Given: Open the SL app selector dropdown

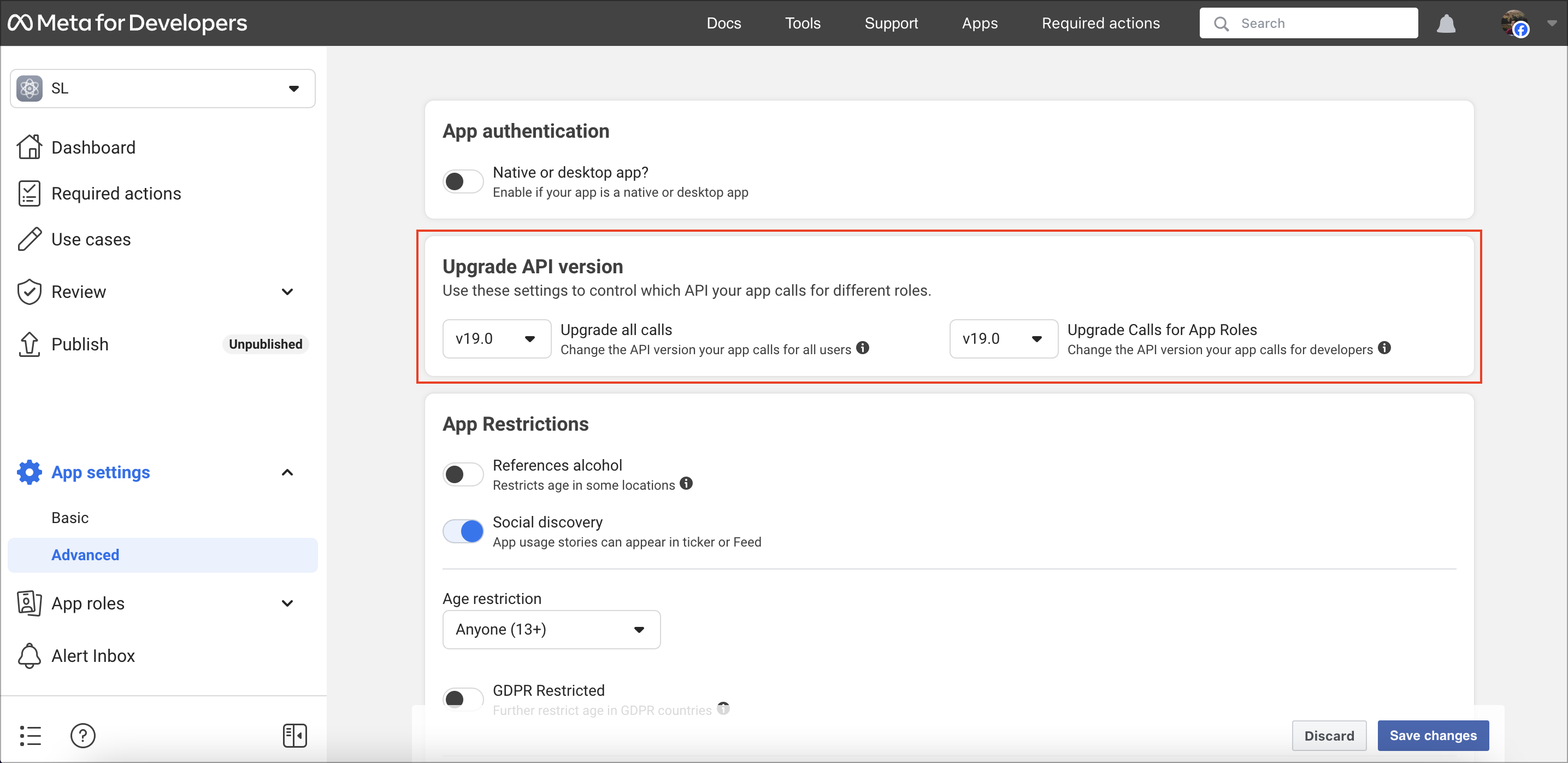Looking at the screenshot, I should [x=162, y=89].
